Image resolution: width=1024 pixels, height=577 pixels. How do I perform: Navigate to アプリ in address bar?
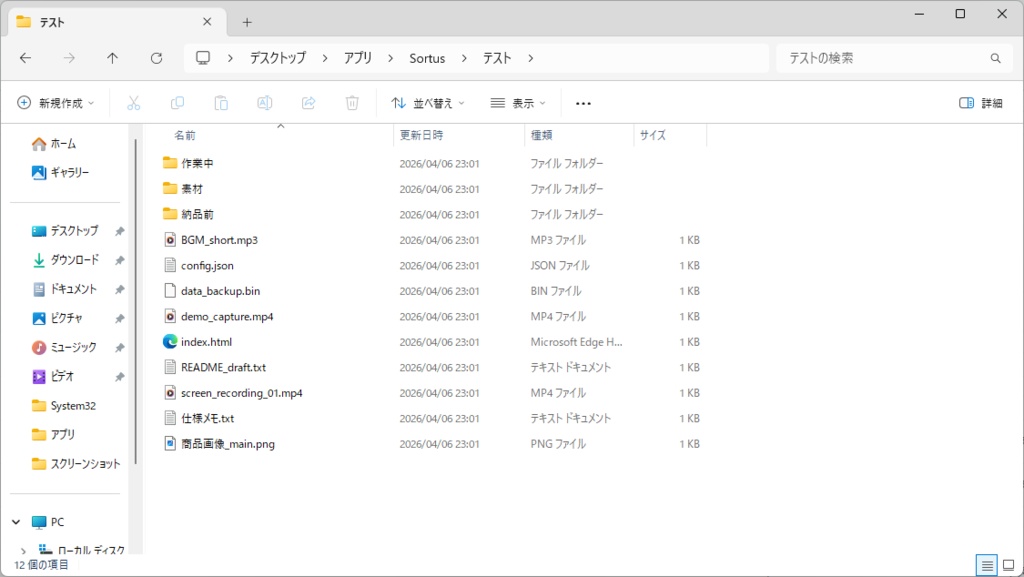click(358, 58)
